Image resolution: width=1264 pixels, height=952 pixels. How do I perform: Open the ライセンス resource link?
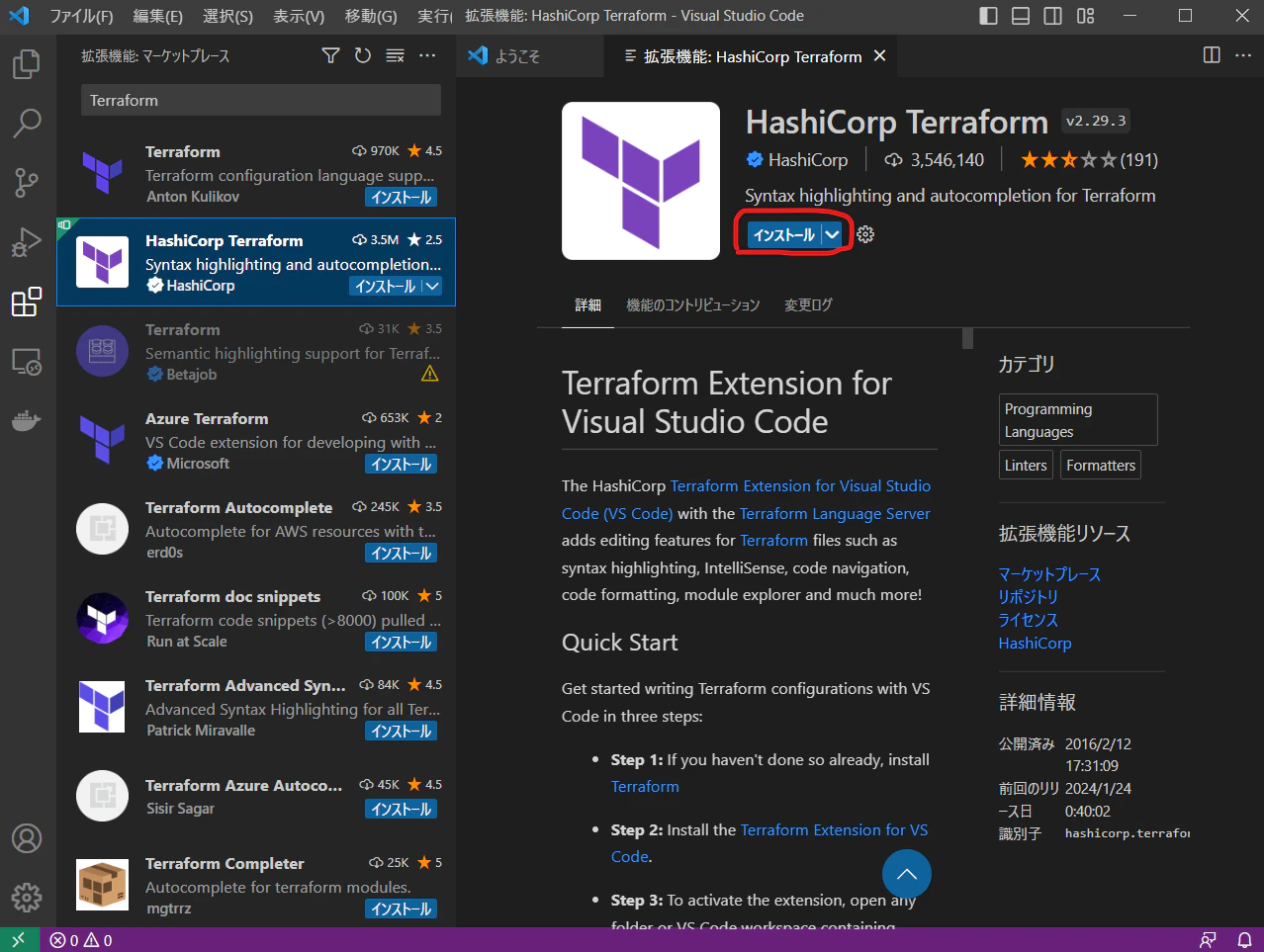[x=1029, y=620]
